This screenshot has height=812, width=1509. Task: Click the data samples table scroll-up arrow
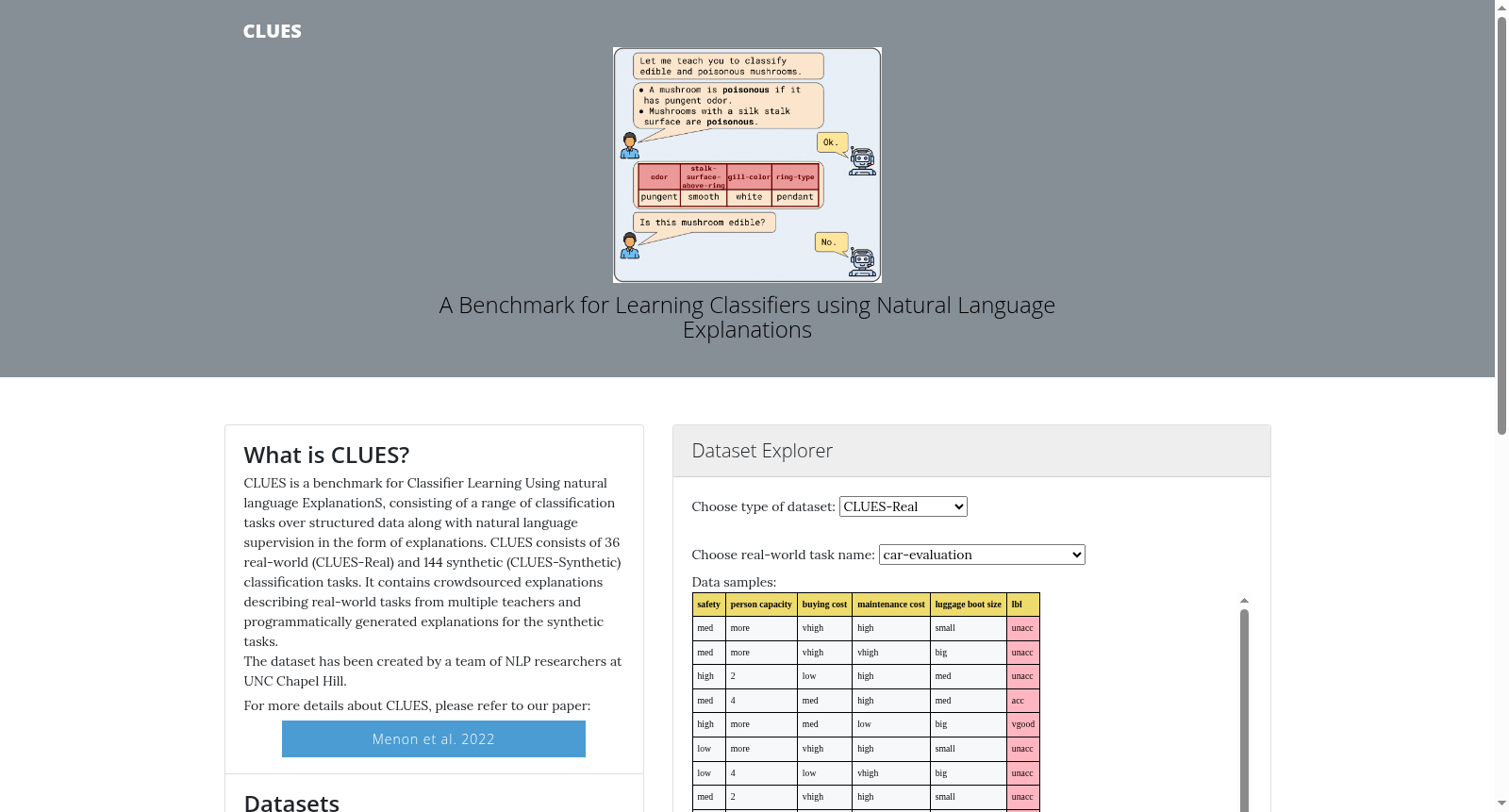click(x=1244, y=600)
